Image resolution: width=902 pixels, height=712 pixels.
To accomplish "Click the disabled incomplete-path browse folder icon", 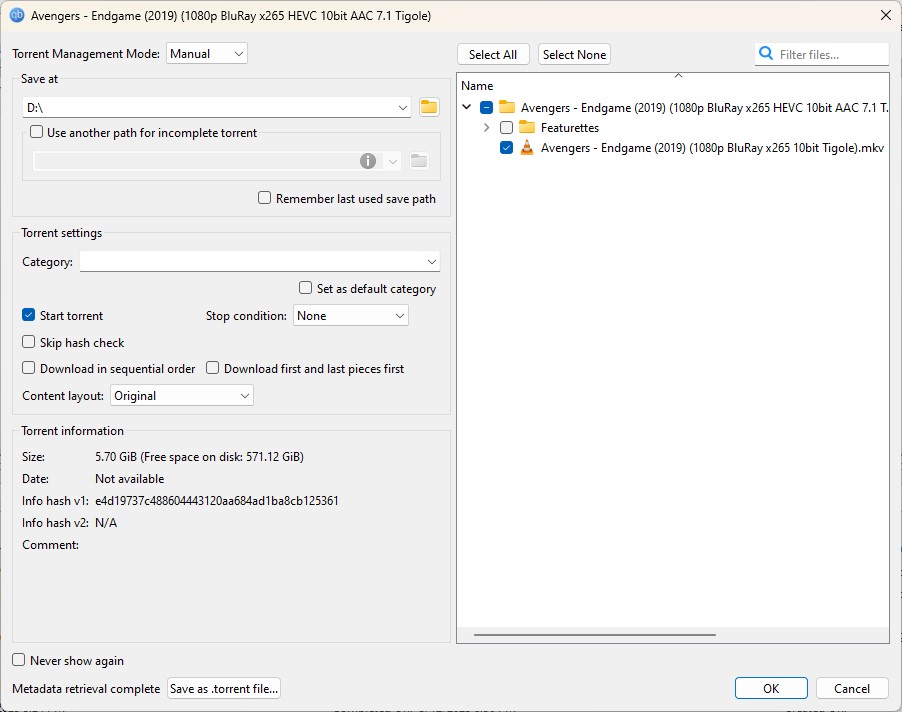I will point(419,161).
